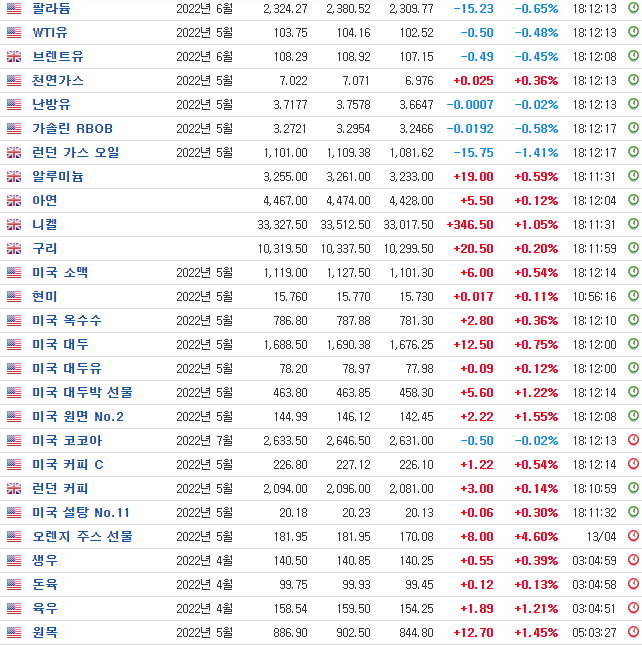Viewport: 642px width, 645px height.
Task: Select the -0.0007 change for 난방유
Action: coord(470,104)
